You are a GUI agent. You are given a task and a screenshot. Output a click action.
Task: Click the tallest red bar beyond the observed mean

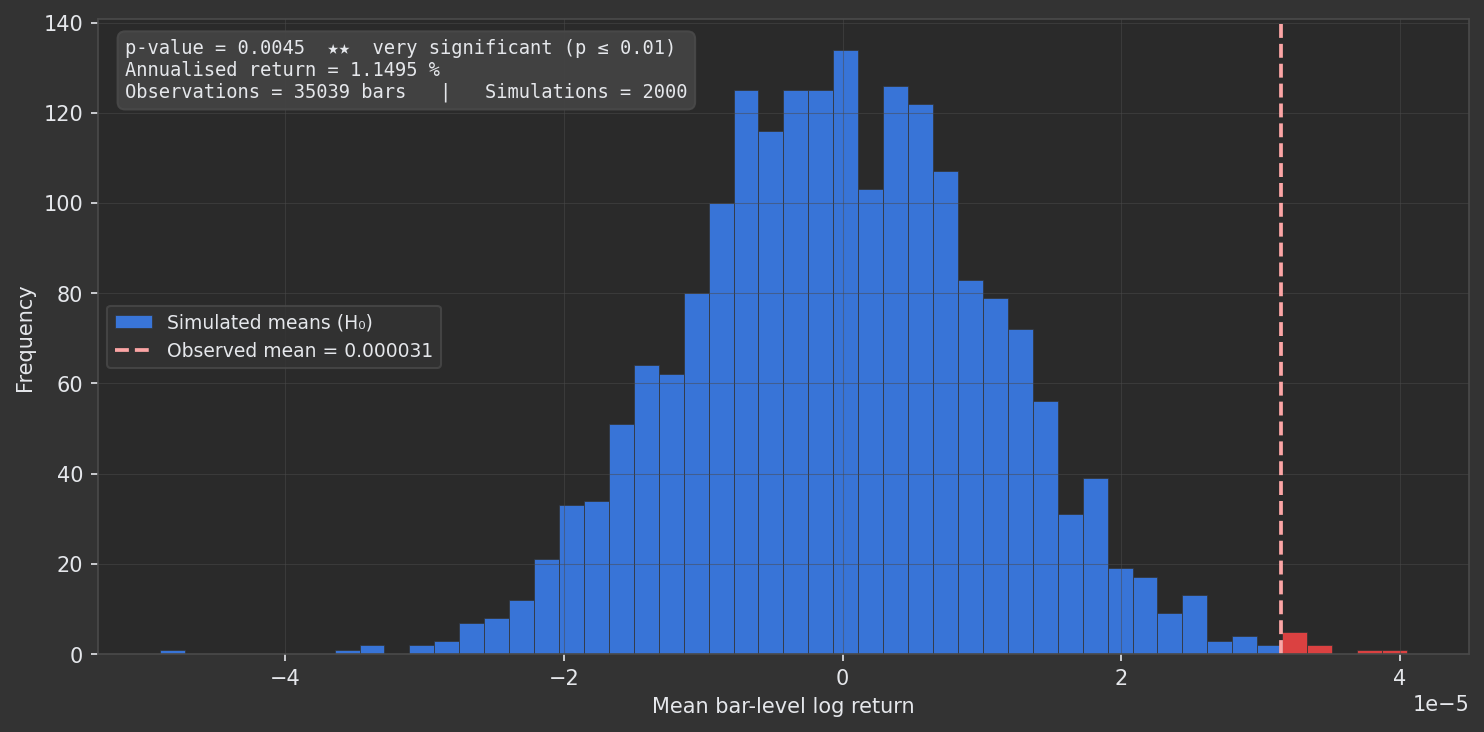1295,643
